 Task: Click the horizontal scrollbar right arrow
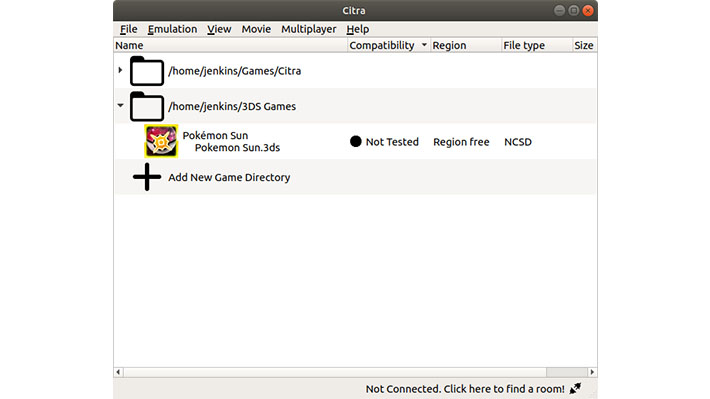click(x=592, y=372)
